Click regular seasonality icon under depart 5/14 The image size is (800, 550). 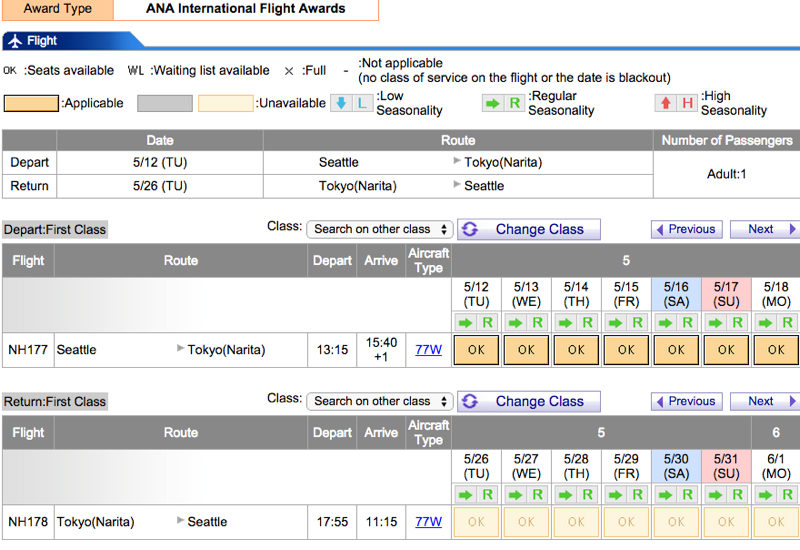tap(576, 322)
